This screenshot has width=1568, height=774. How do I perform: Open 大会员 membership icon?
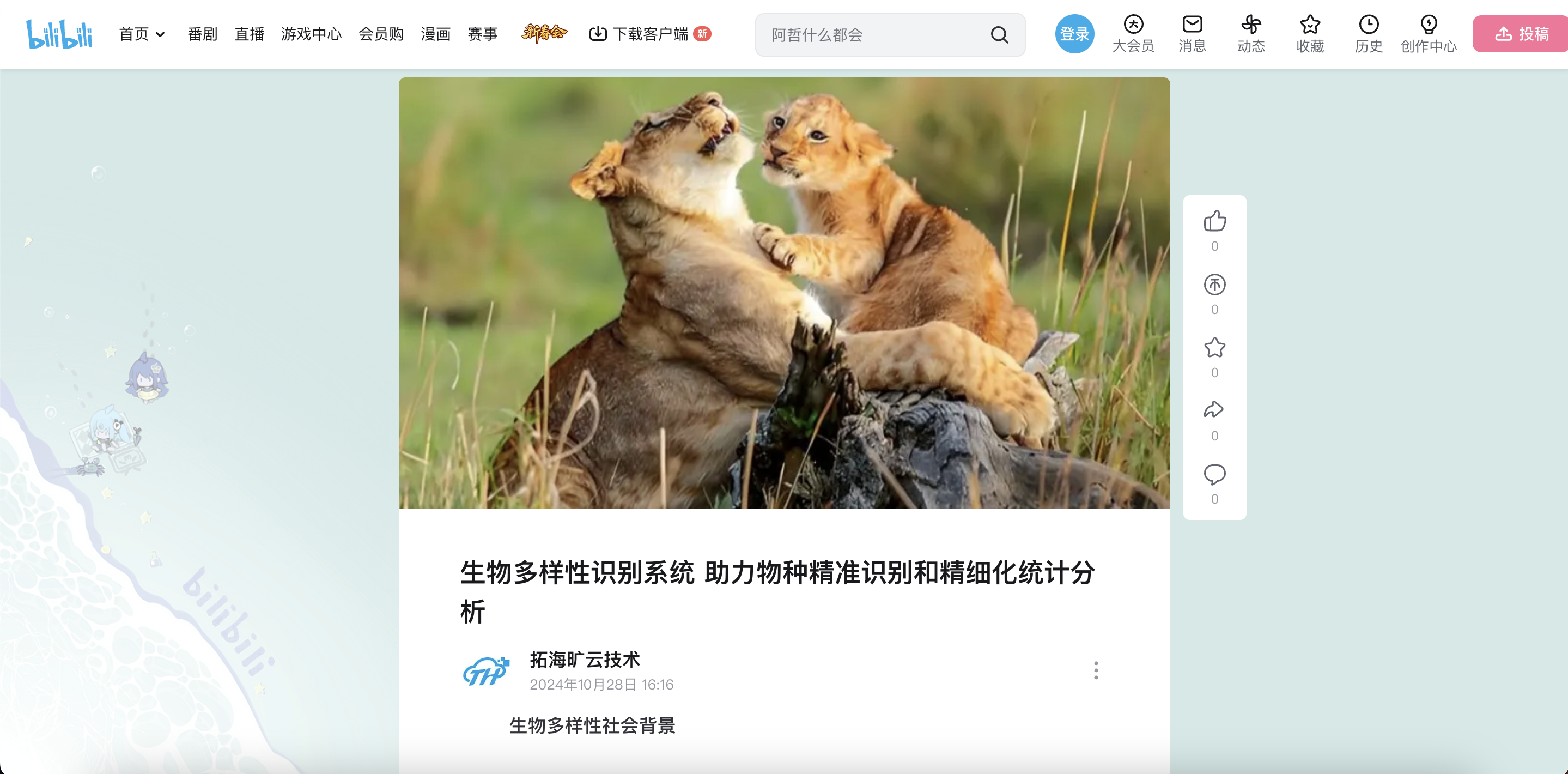click(x=1133, y=34)
